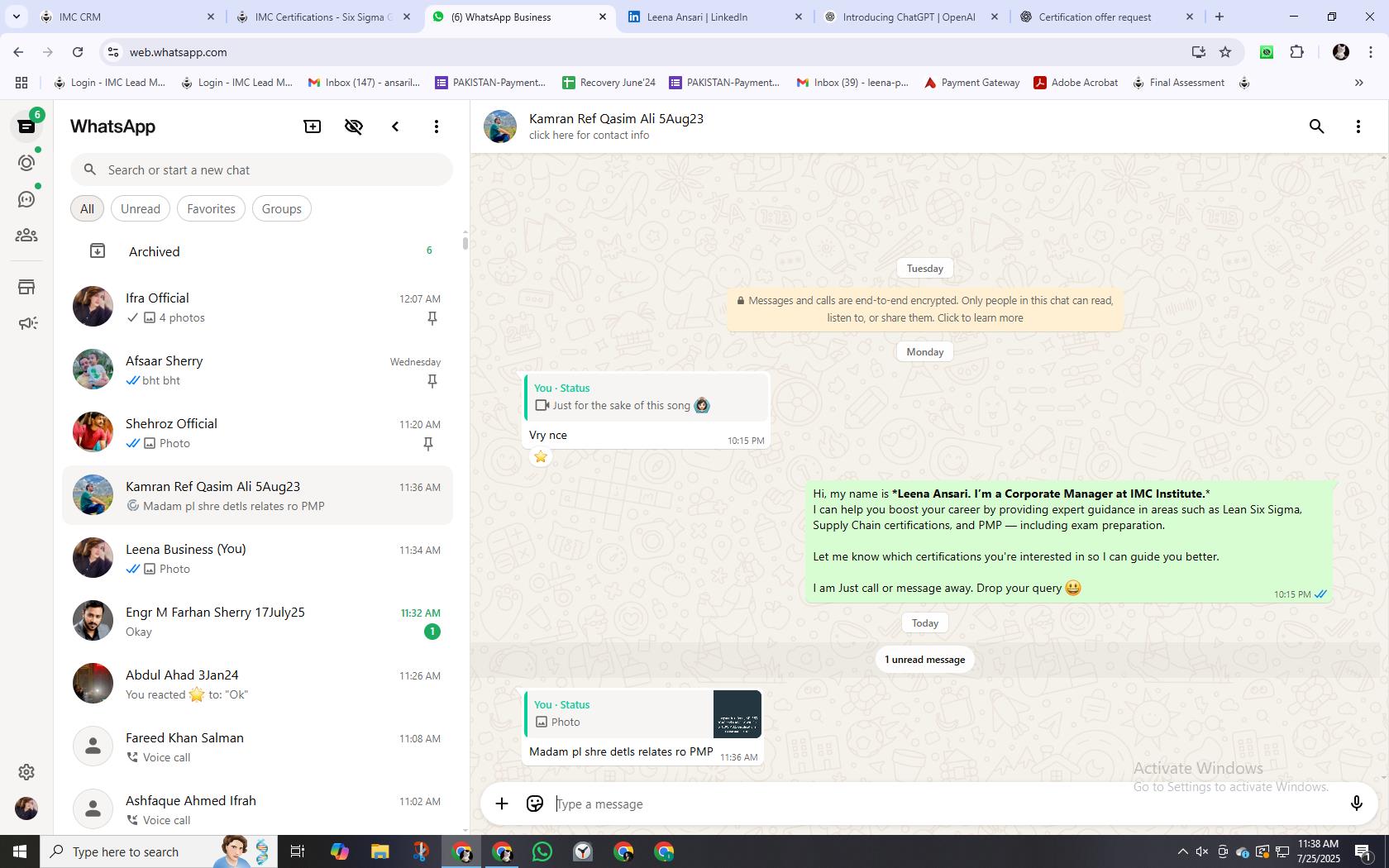The height and width of the screenshot is (868, 1389).
Task: Start a new chat with plus icon
Action: tap(313, 126)
